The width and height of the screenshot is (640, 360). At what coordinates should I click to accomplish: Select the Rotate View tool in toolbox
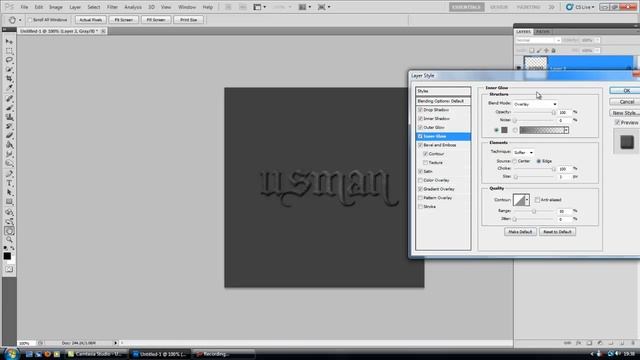click(x=9, y=231)
